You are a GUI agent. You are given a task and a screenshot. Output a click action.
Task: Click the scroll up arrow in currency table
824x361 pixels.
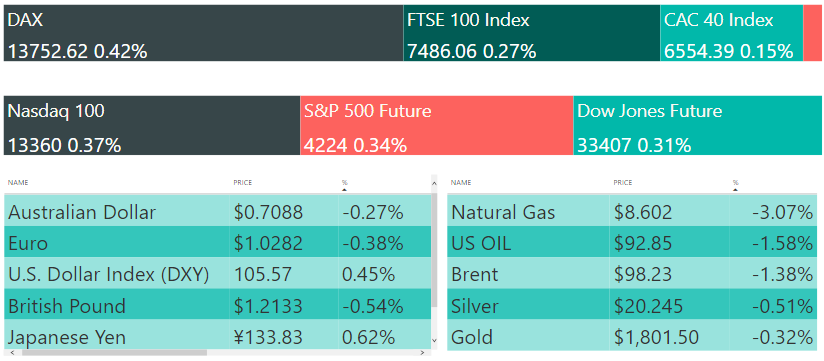click(434, 183)
